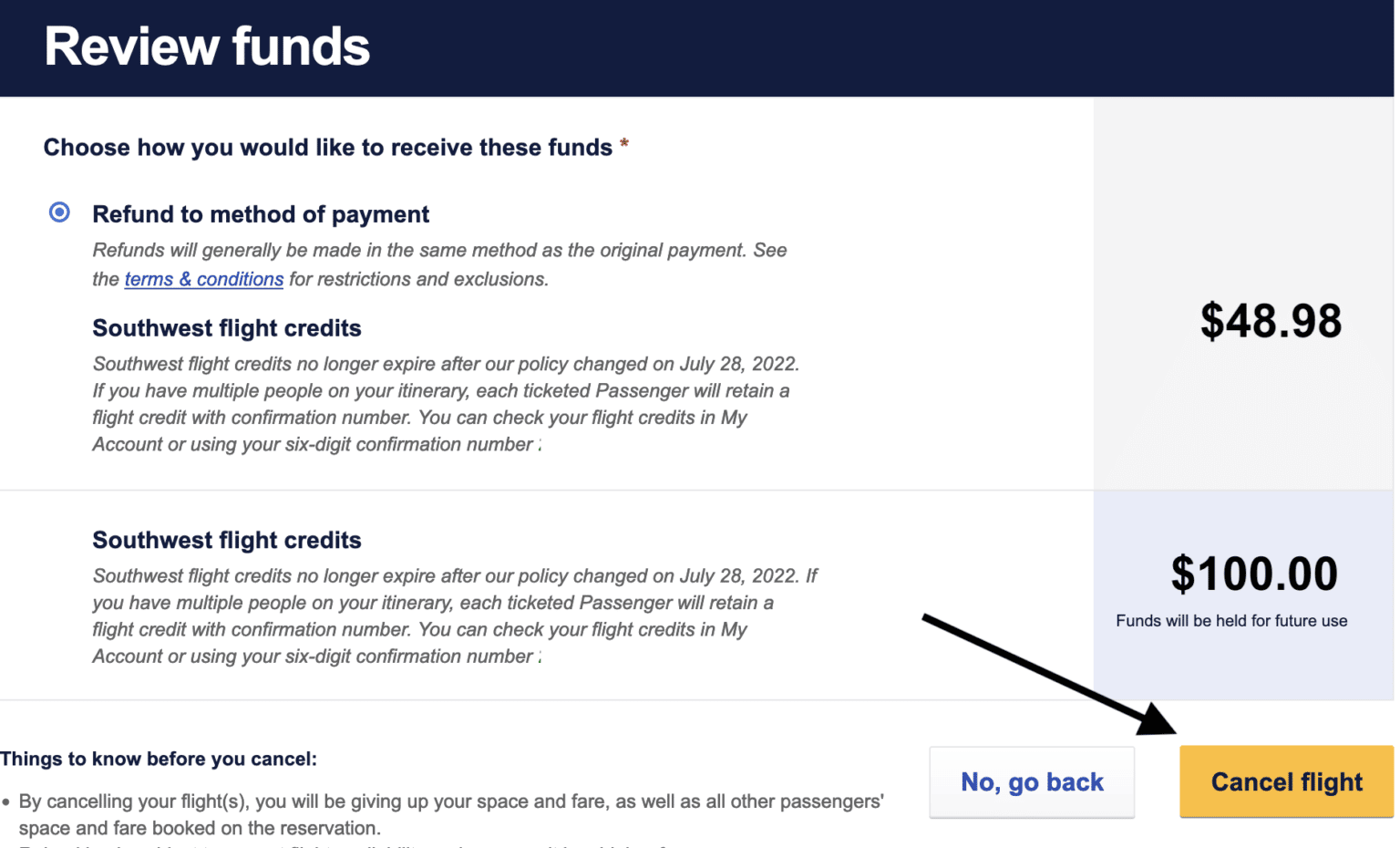Click the No, go back button
This screenshot has width=1400, height=848.
click(1031, 781)
